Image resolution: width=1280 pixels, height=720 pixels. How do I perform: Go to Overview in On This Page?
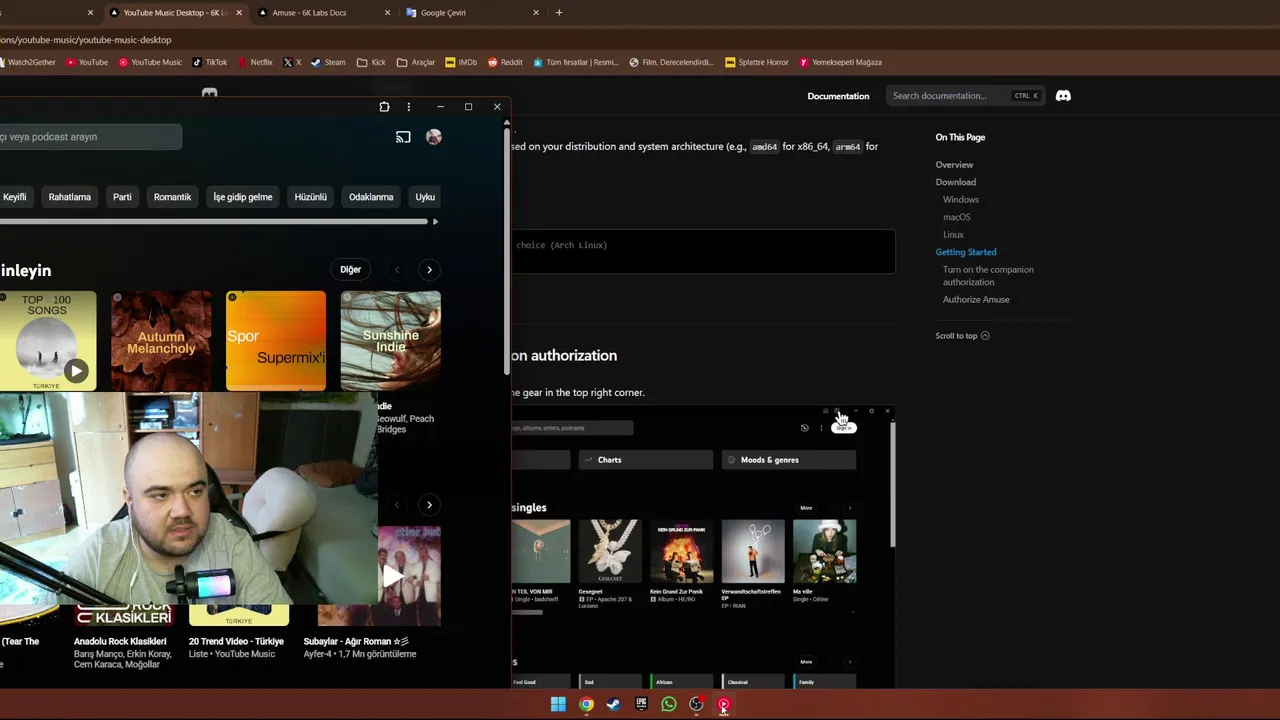[954, 165]
